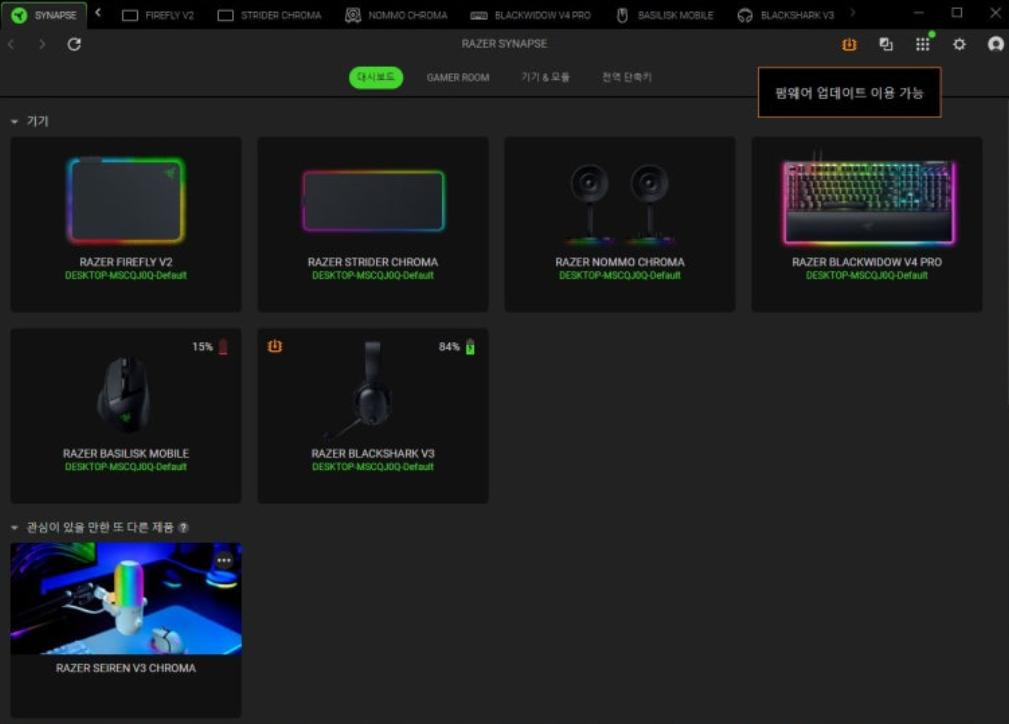Image resolution: width=1009 pixels, height=724 pixels.
Task: Maximize the Synapse window
Action: tap(957, 13)
